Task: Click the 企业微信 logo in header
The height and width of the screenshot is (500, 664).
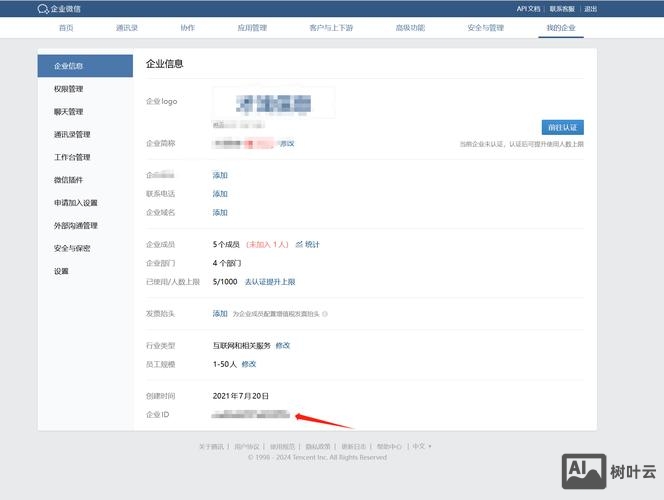Action: pyautogui.click(x=59, y=8)
